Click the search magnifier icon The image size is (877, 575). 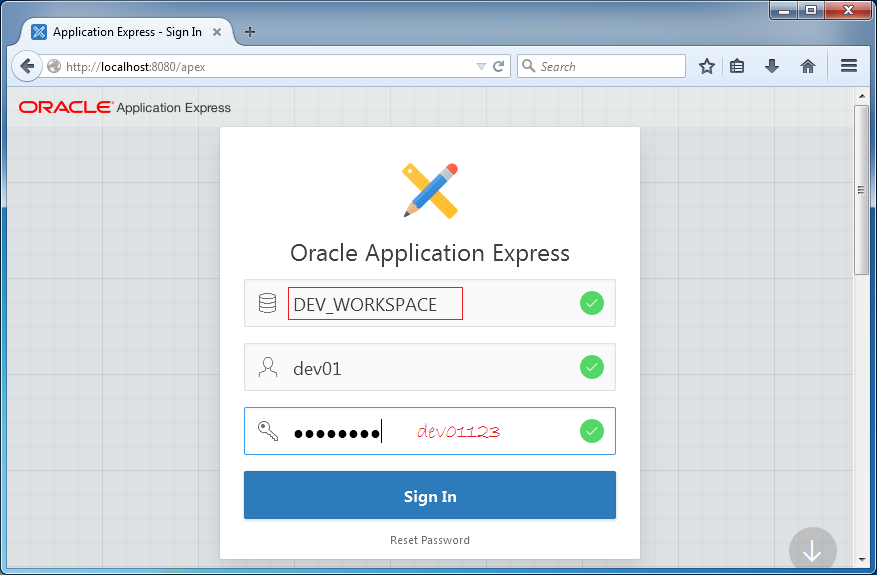528,66
